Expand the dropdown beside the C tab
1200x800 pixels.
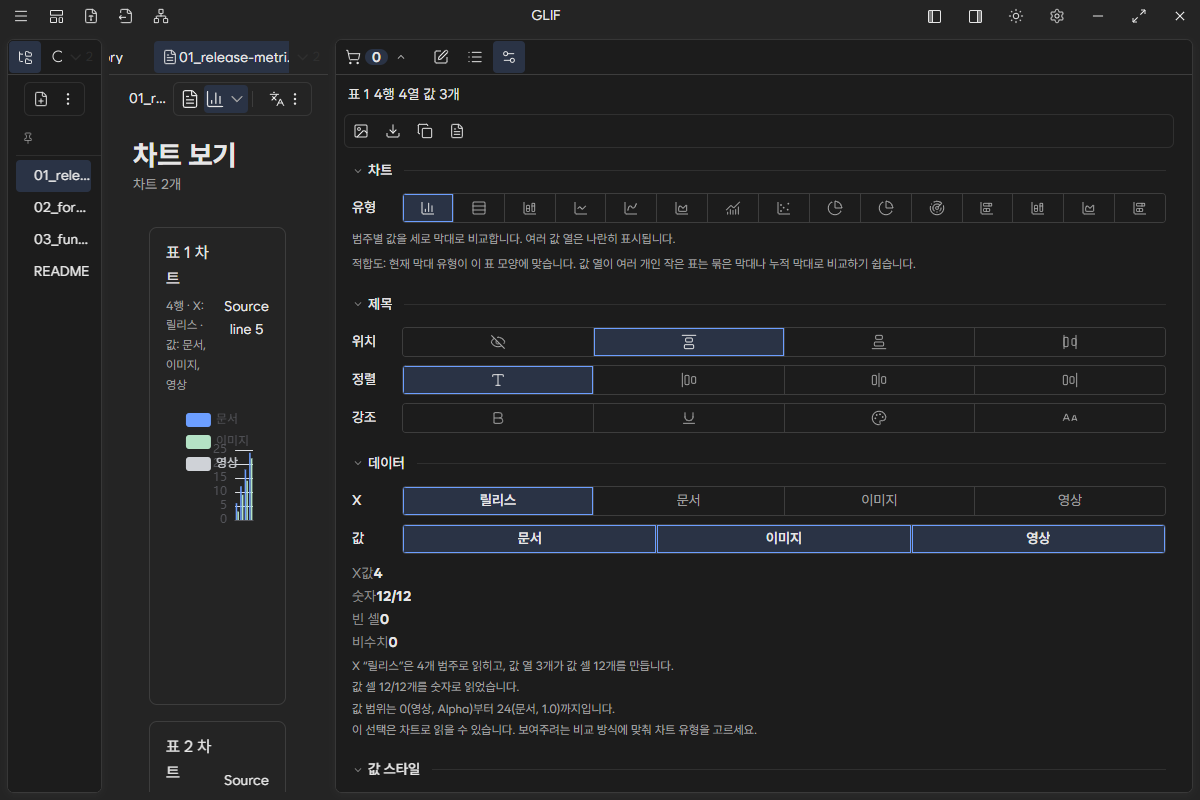tap(76, 57)
